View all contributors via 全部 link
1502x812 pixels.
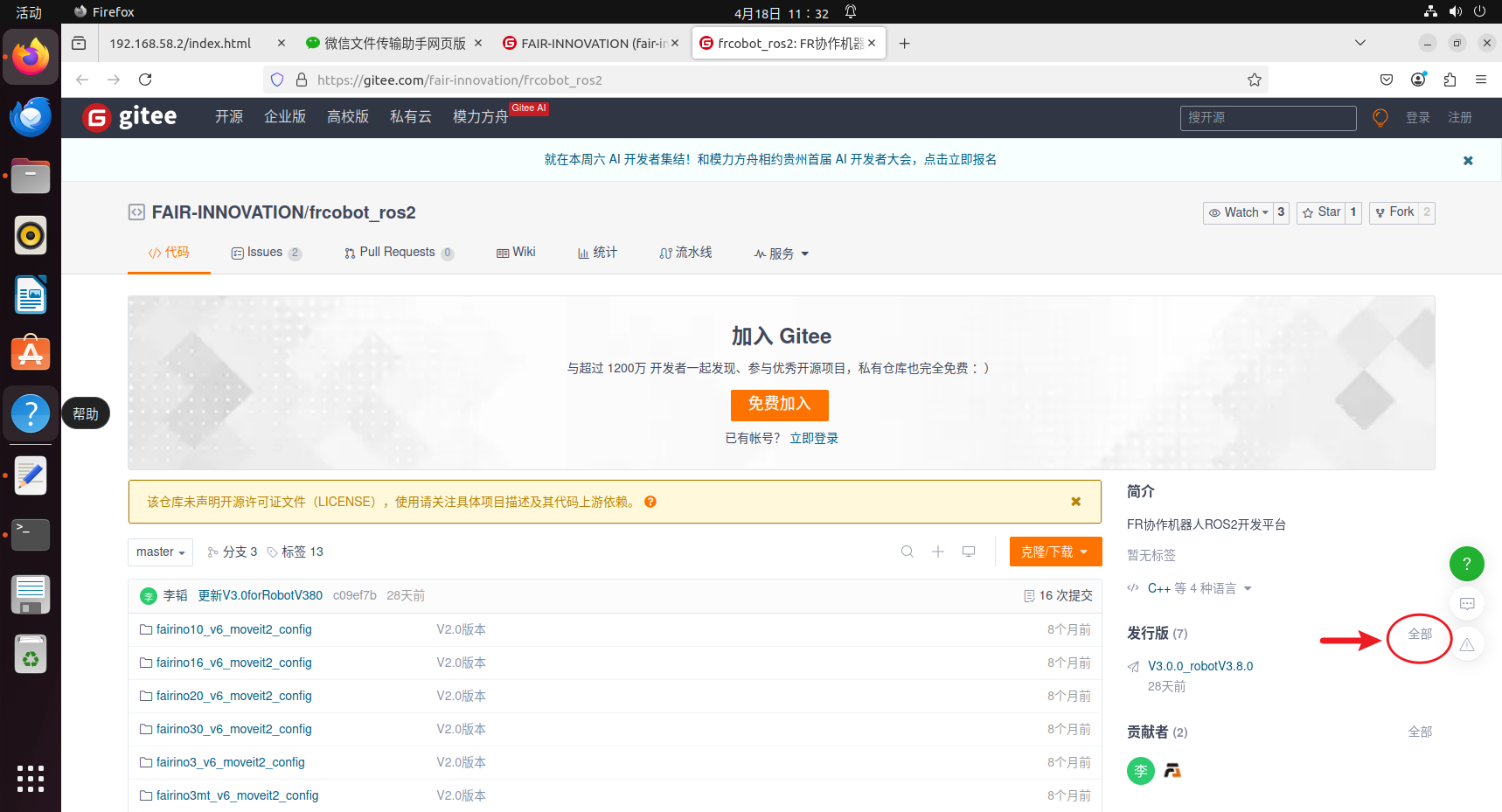(x=1420, y=732)
